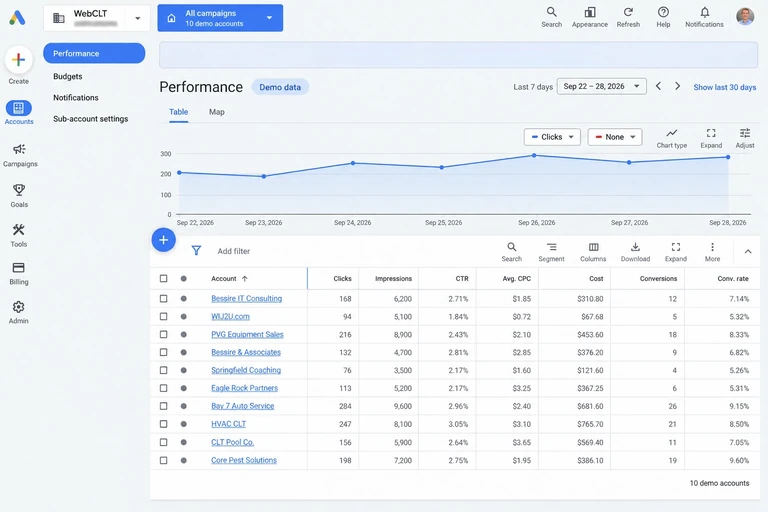The width and height of the screenshot is (768, 512).
Task: Toggle the select-all header checkbox
Action: (164, 278)
